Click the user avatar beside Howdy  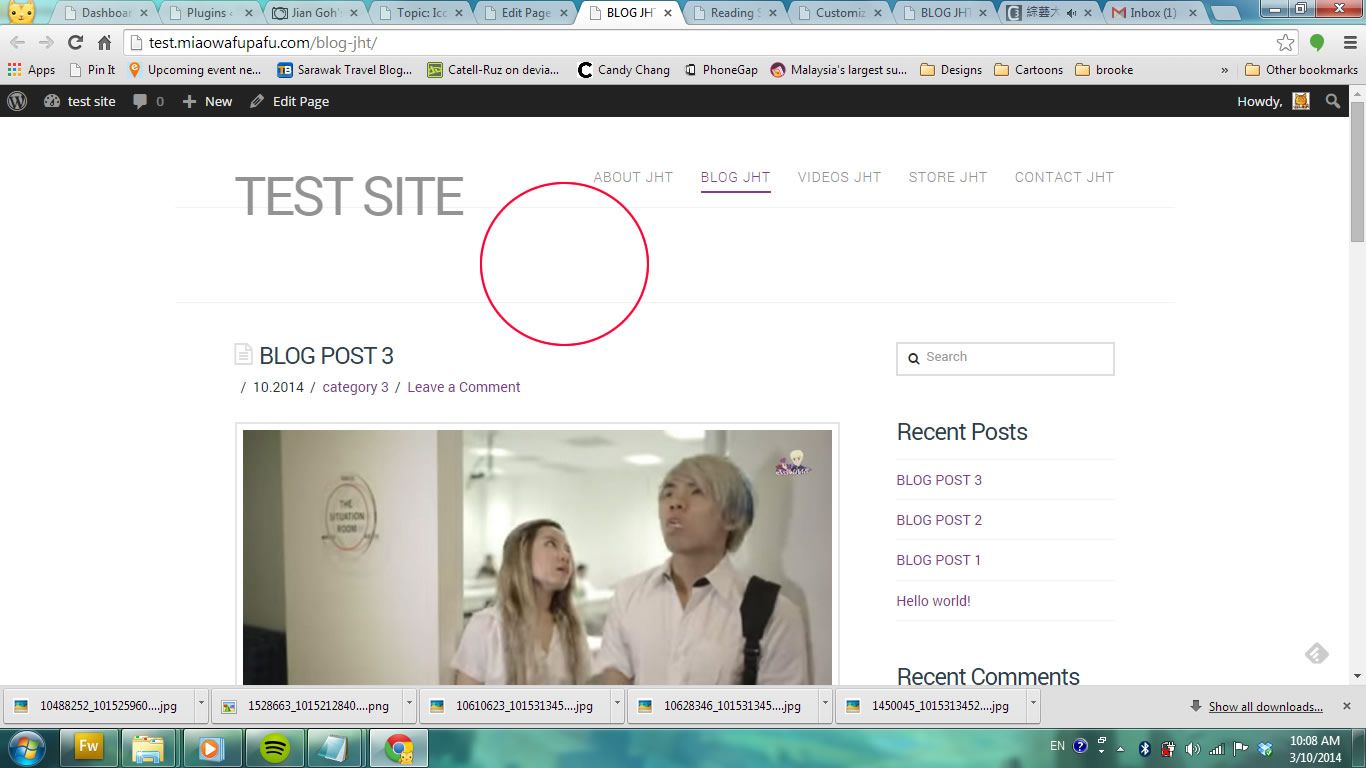(1301, 101)
